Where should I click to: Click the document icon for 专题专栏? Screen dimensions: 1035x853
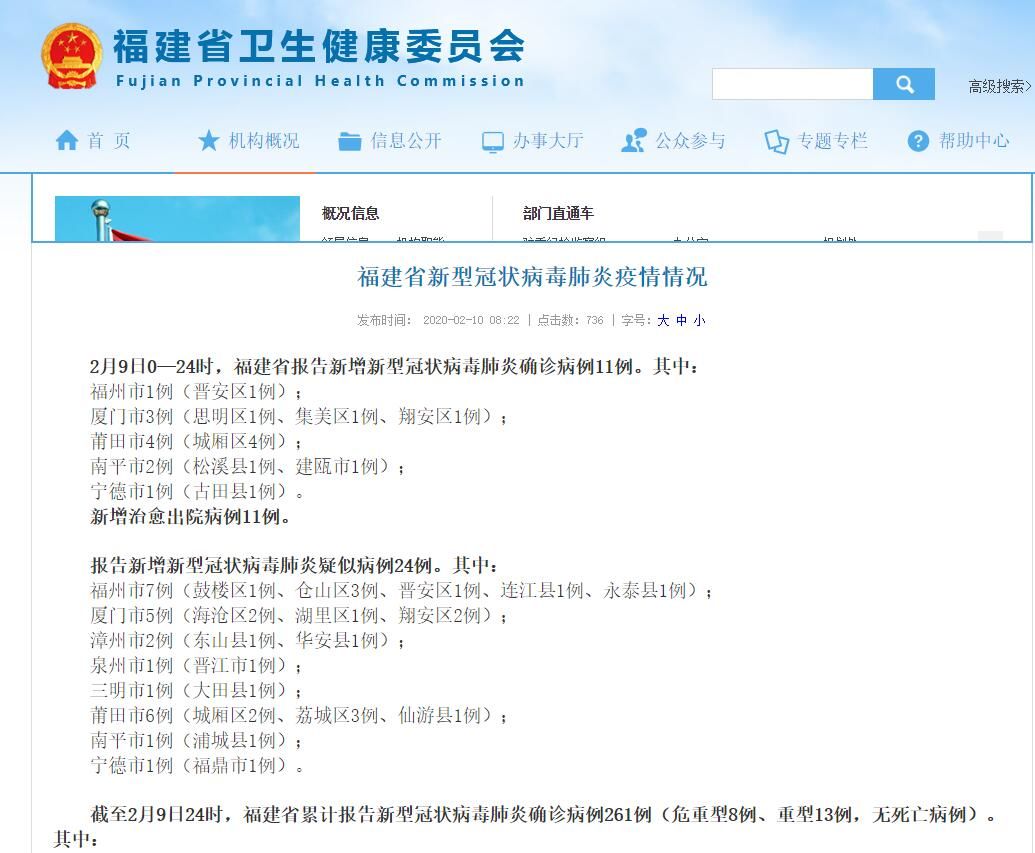pyautogui.click(x=777, y=142)
